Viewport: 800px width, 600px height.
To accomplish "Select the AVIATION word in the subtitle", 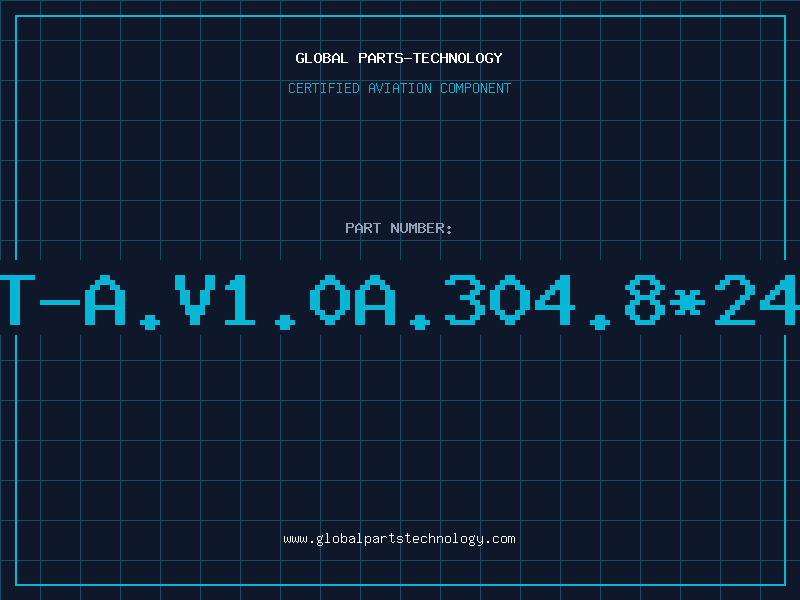I will (400, 88).
